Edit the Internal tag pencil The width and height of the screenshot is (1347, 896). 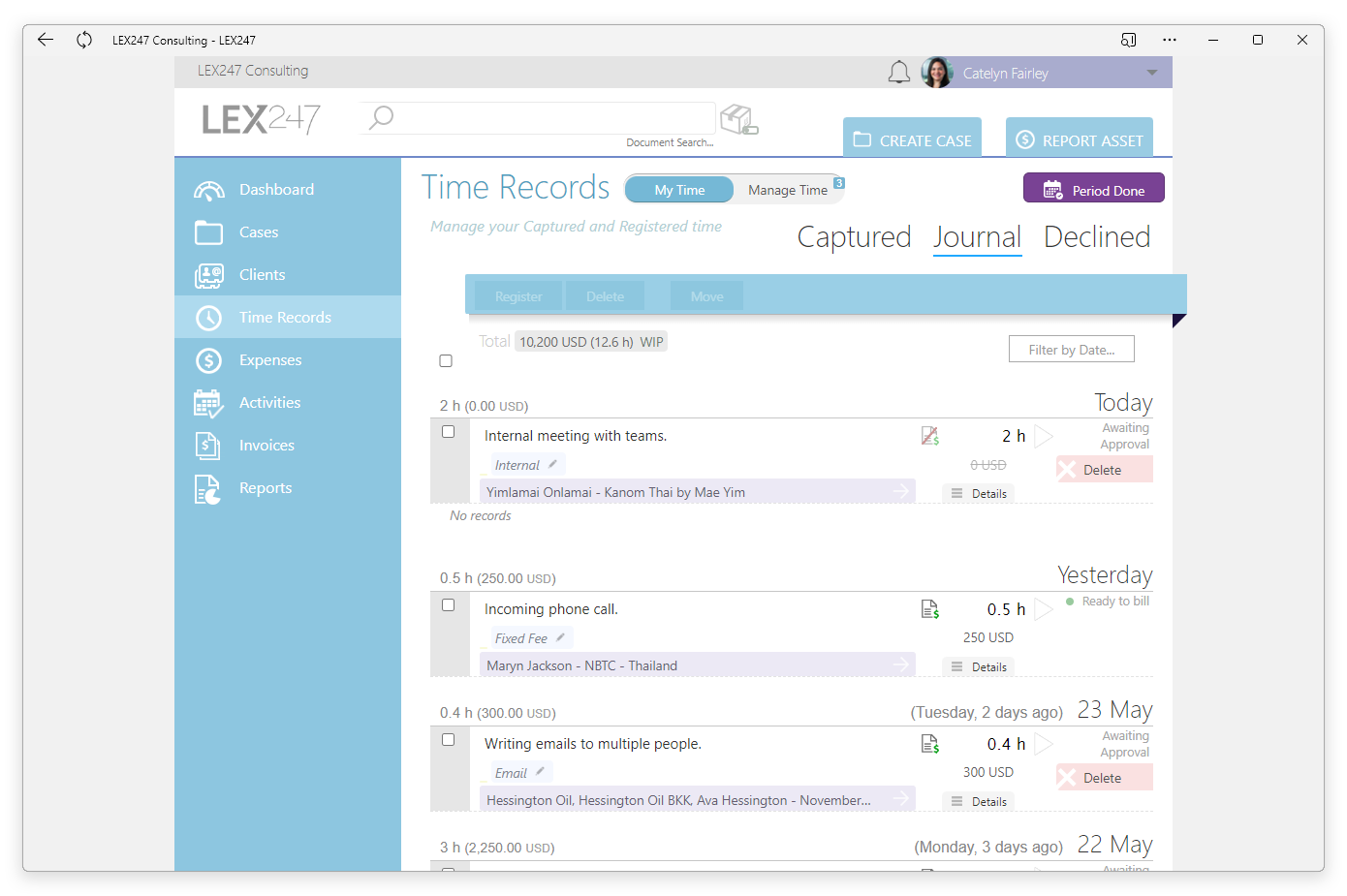552,464
